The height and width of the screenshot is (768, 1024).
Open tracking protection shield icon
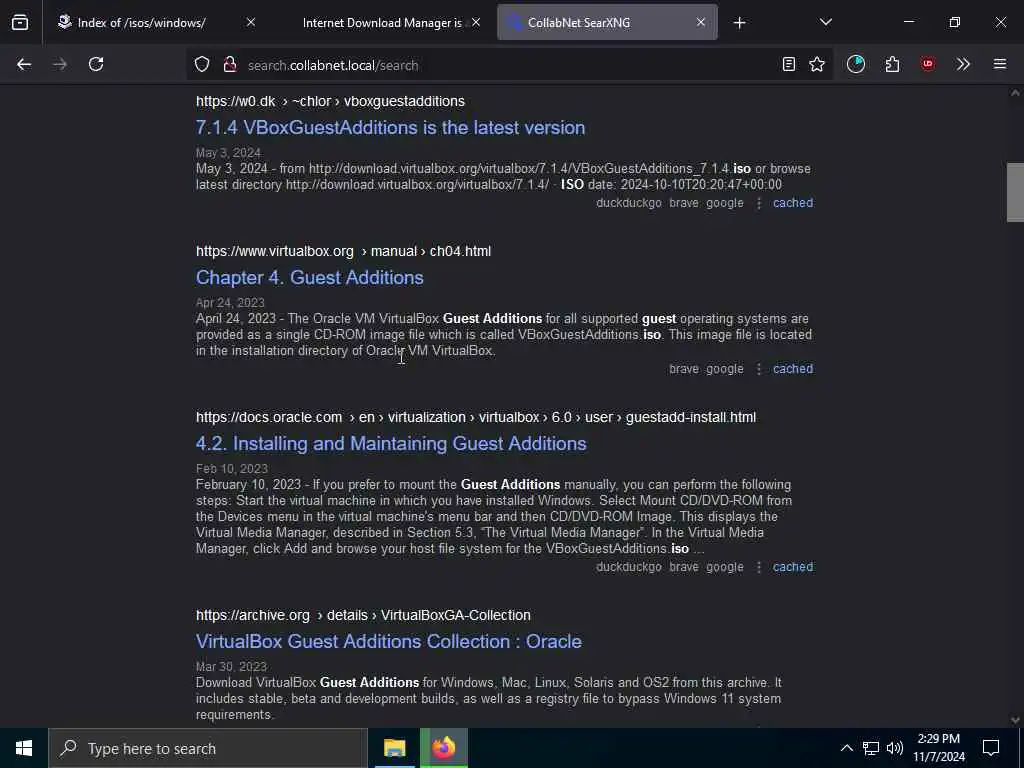click(202, 64)
